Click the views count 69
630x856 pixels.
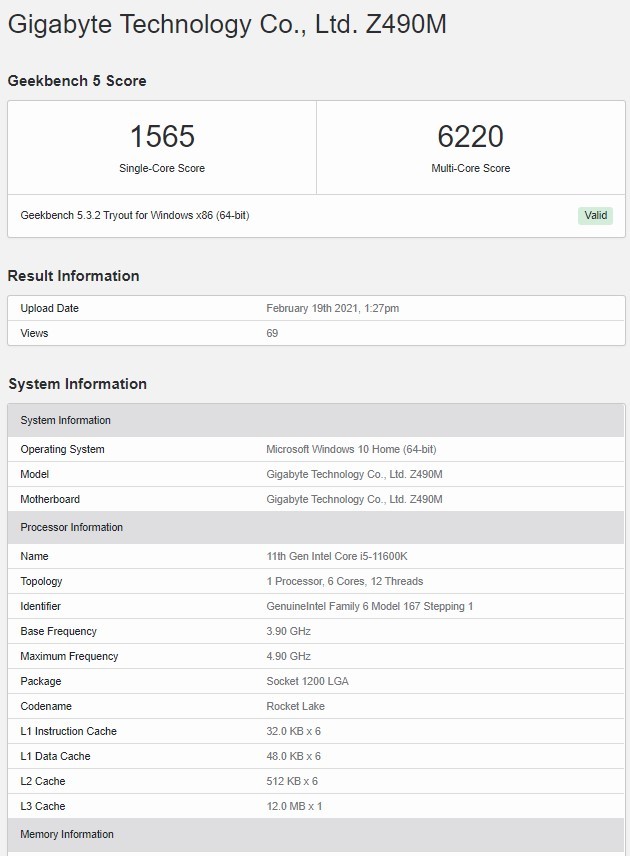click(x=272, y=333)
